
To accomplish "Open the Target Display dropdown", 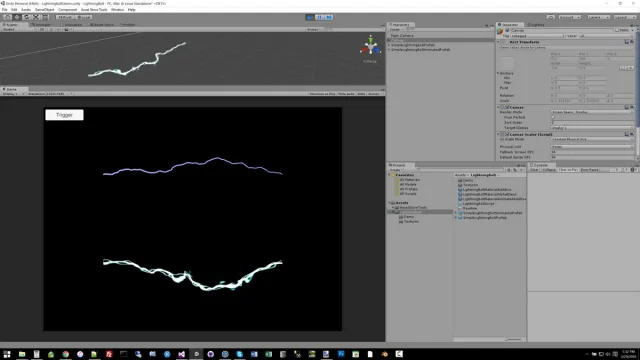I will [x=592, y=128].
